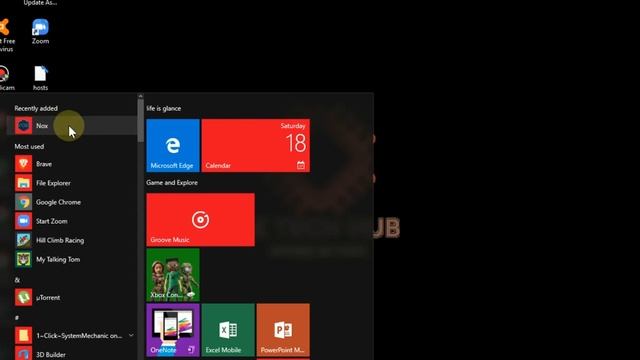
Task: Click the life is glance group title
Action: pyautogui.click(x=164, y=108)
